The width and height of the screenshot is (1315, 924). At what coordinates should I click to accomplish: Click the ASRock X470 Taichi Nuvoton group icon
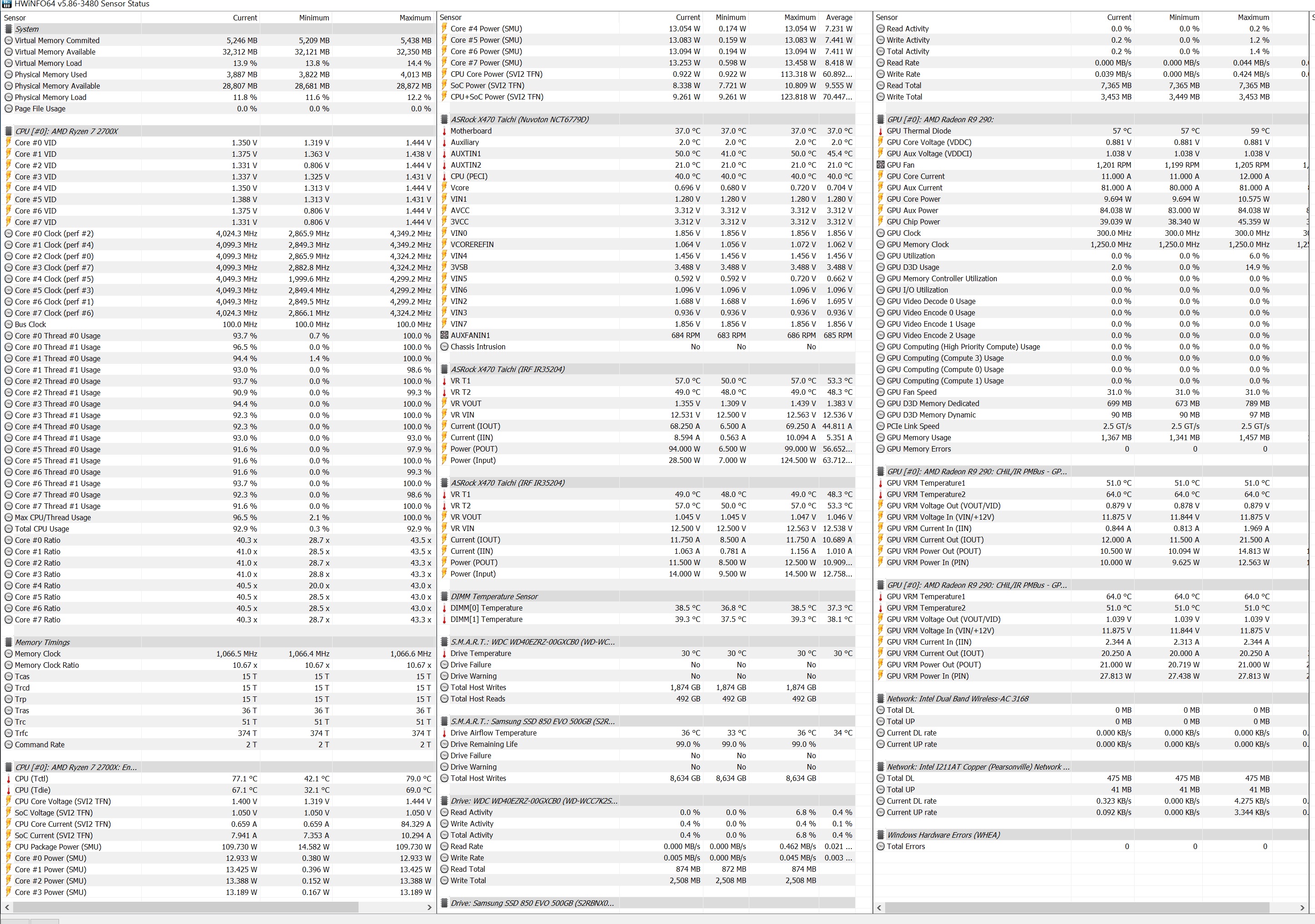[444, 119]
